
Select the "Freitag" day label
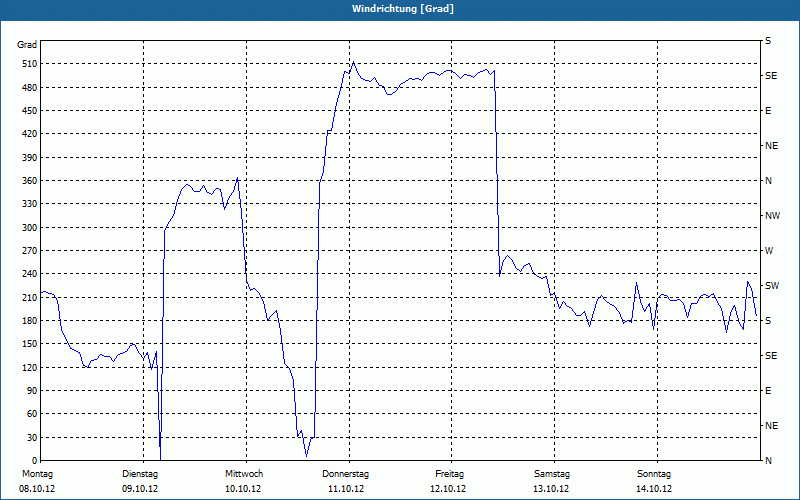(449, 474)
